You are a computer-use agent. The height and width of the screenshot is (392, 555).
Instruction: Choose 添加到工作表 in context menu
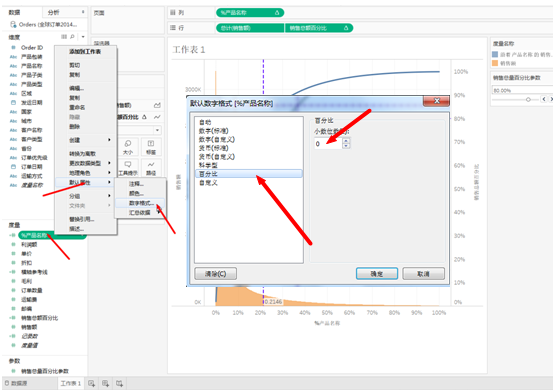85,52
